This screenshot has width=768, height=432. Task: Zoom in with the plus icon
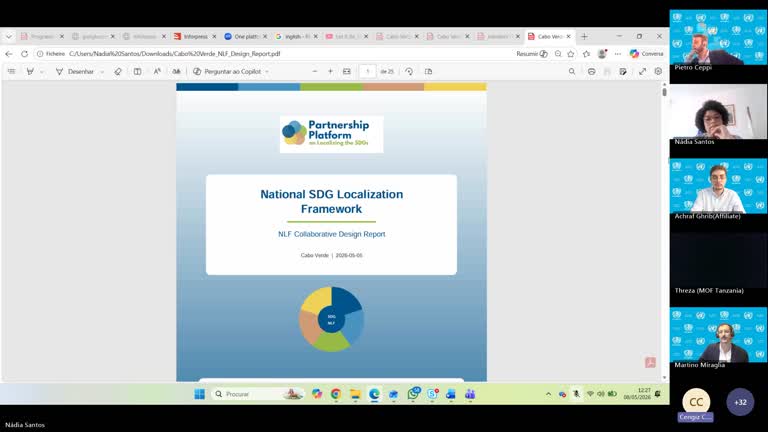click(331, 72)
